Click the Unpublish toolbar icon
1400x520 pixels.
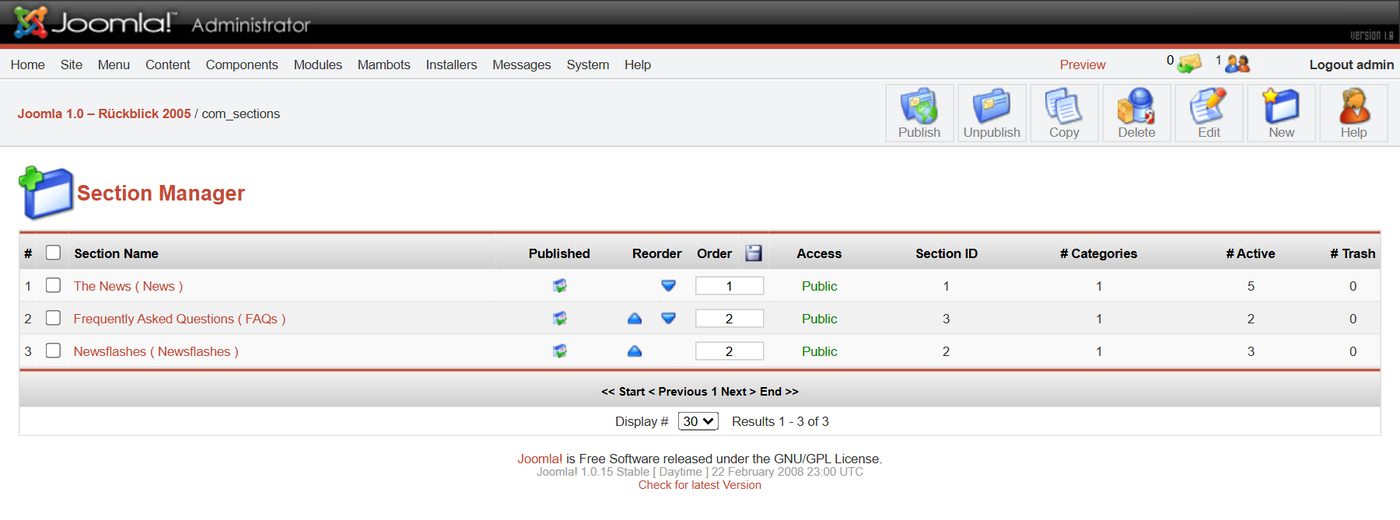[x=992, y=113]
